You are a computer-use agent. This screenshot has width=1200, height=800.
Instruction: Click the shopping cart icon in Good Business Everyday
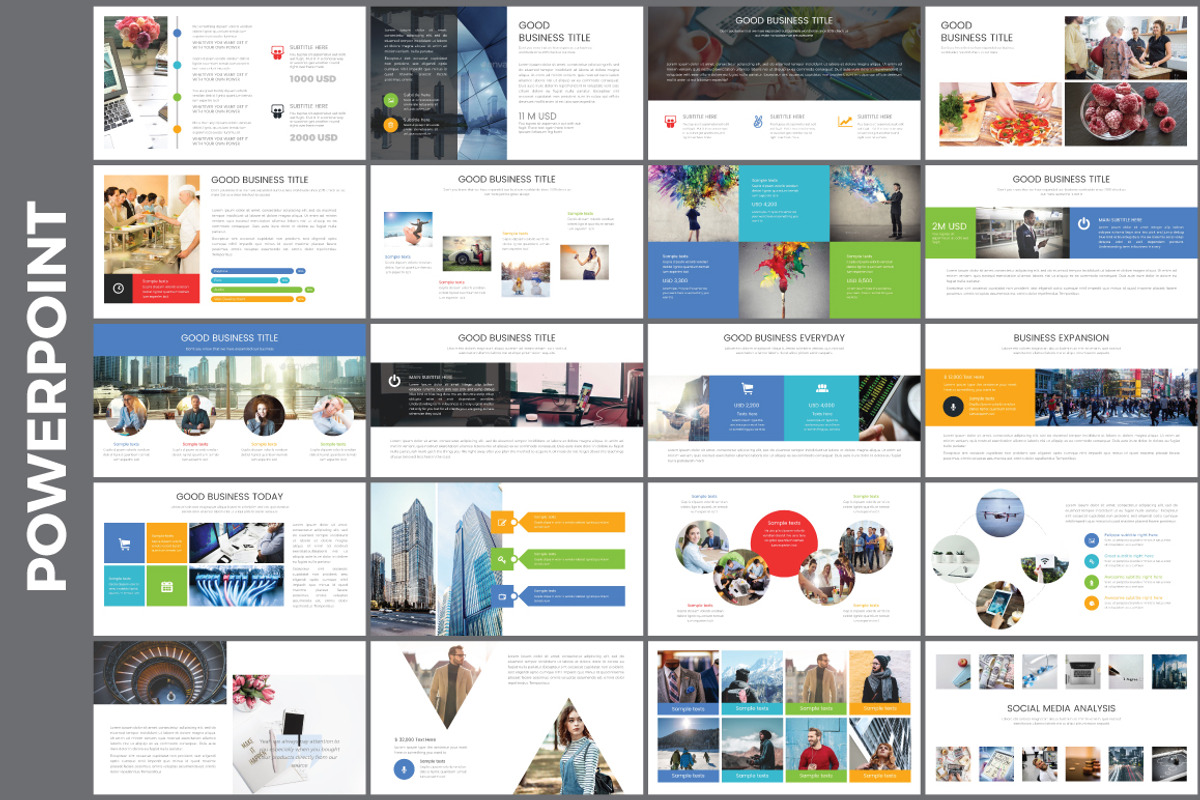click(746, 388)
